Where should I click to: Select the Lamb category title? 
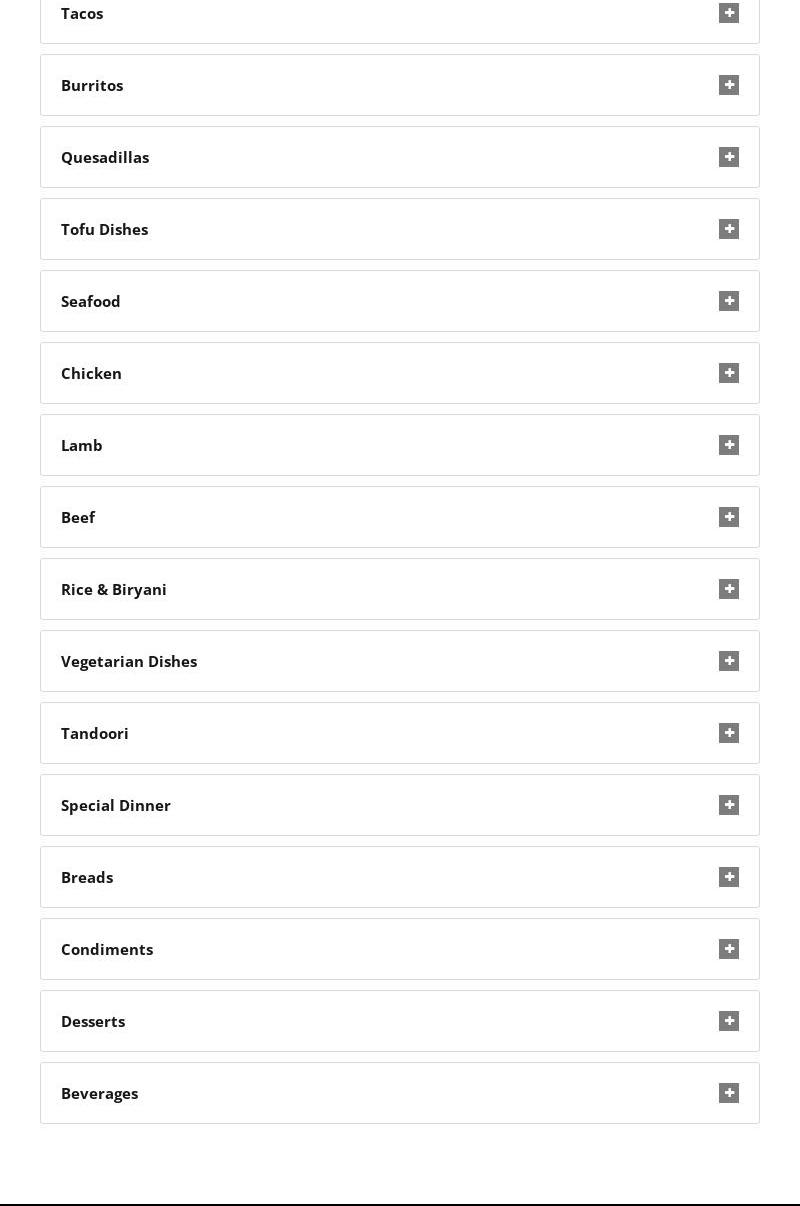(82, 445)
